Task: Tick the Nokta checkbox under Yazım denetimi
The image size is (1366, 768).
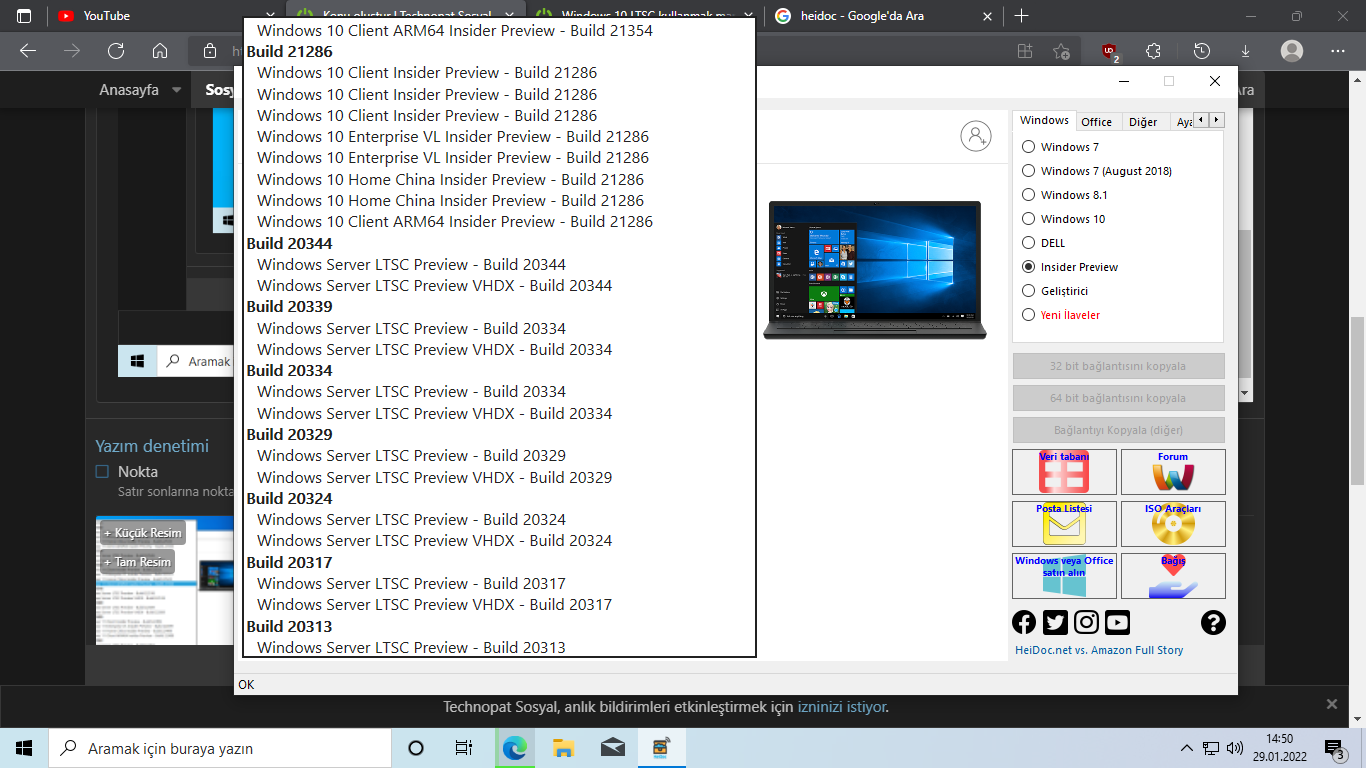Action: tap(102, 471)
